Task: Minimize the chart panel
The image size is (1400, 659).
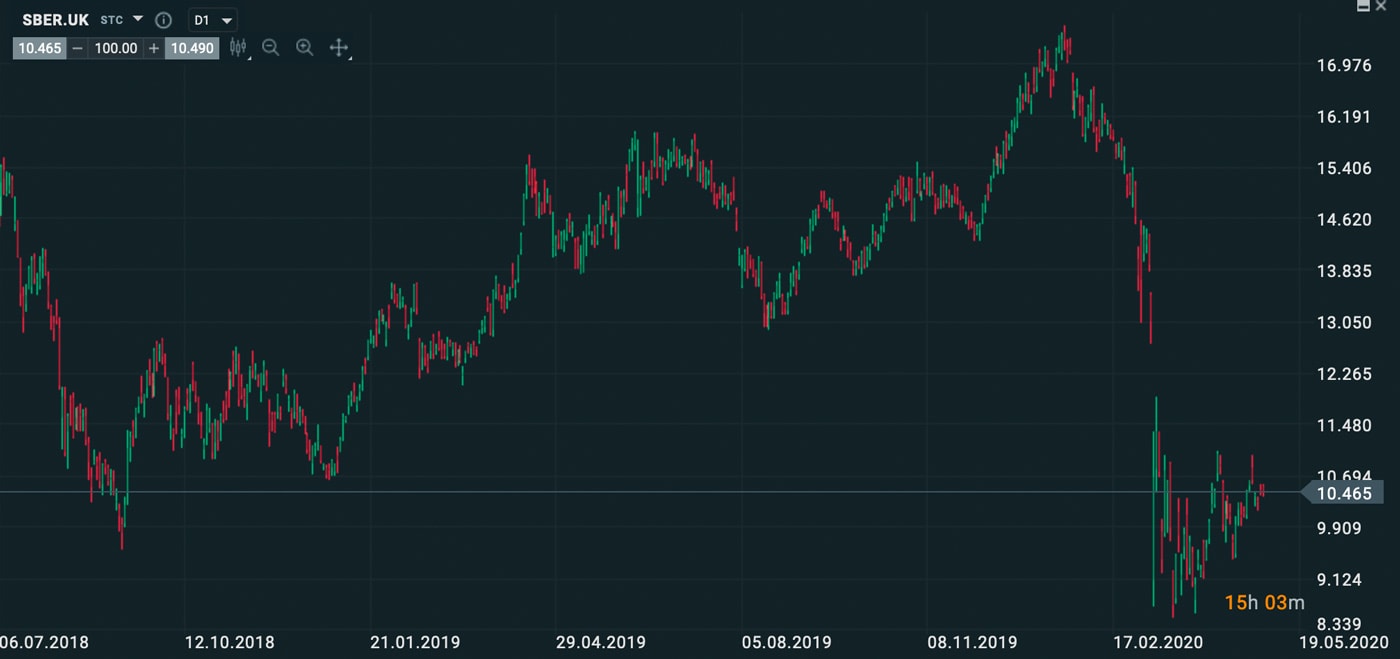Action: (1363, 6)
